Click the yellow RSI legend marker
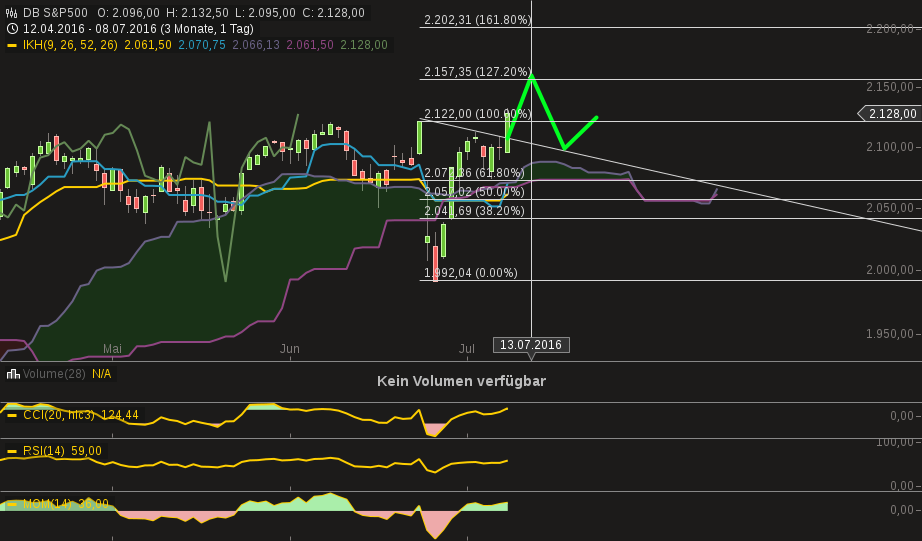Viewport: 922px width, 541px height. 12,451
